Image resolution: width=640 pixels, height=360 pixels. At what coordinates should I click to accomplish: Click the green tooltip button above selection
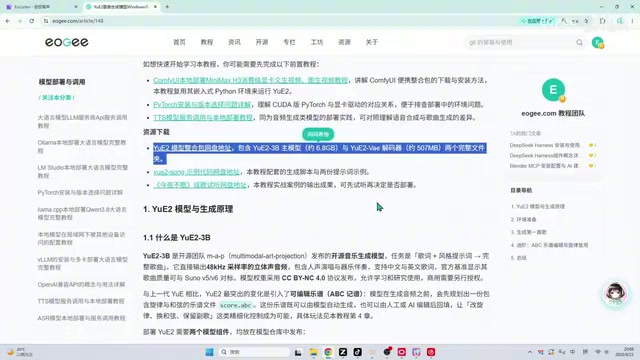click(x=318, y=134)
